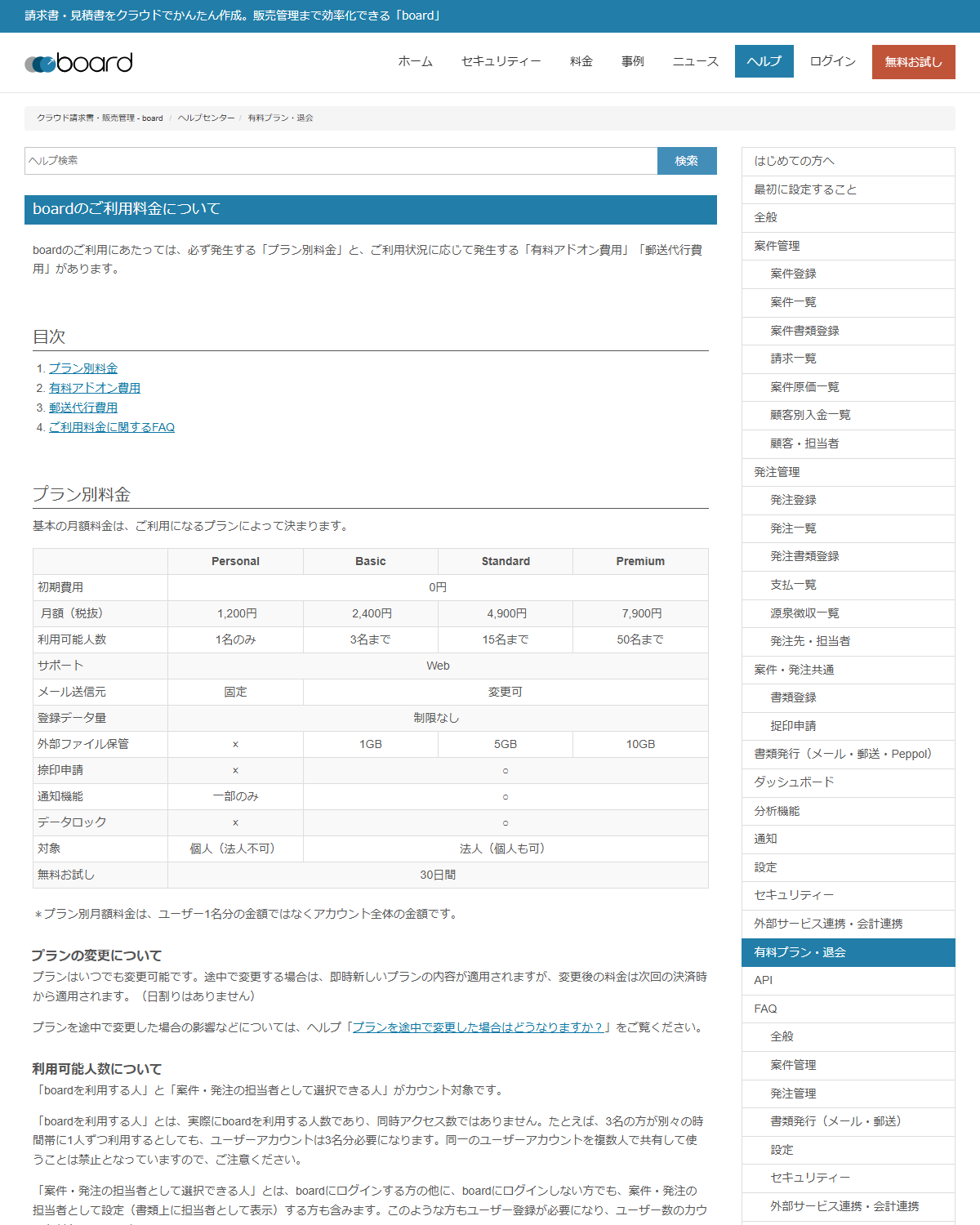This screenshot has height=1225, width=980.
Task: Open link プランを途中で変更した場合はどうなりますか？
Action: point(479,1027)
